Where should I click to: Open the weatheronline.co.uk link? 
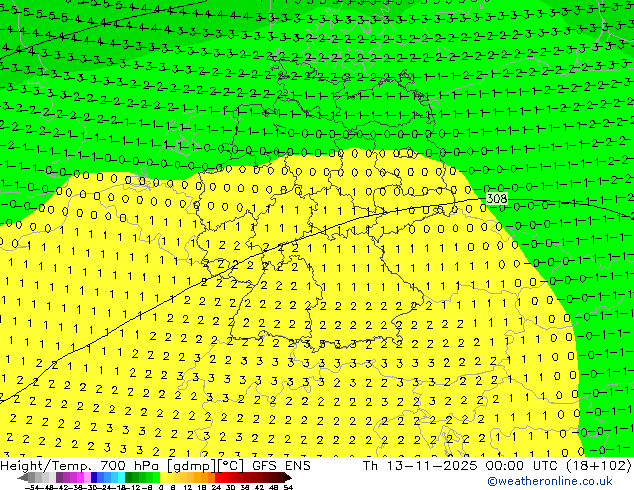tap(550, 481)
